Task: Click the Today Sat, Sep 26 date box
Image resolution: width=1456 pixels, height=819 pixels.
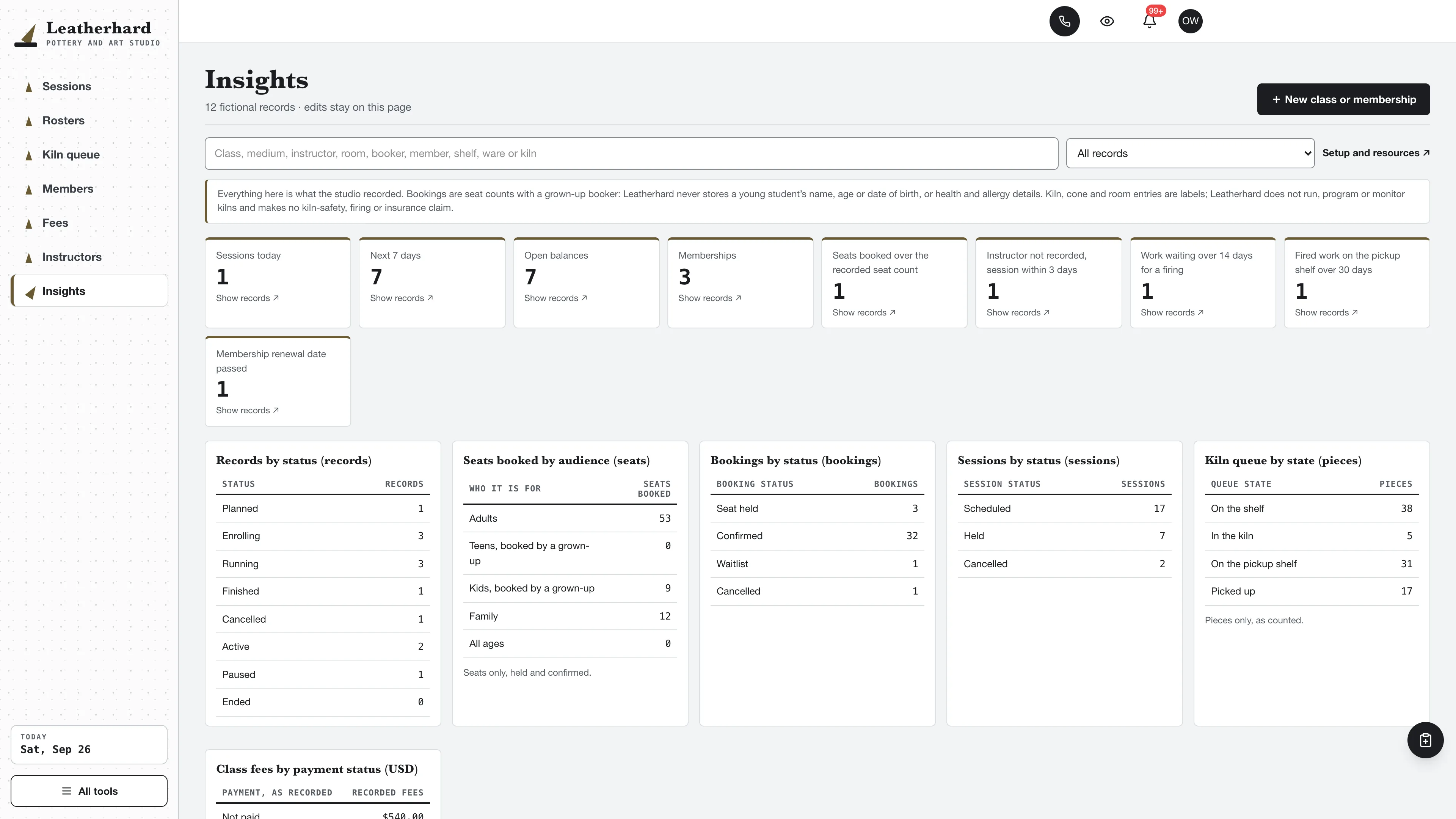Action: point(89,744)
